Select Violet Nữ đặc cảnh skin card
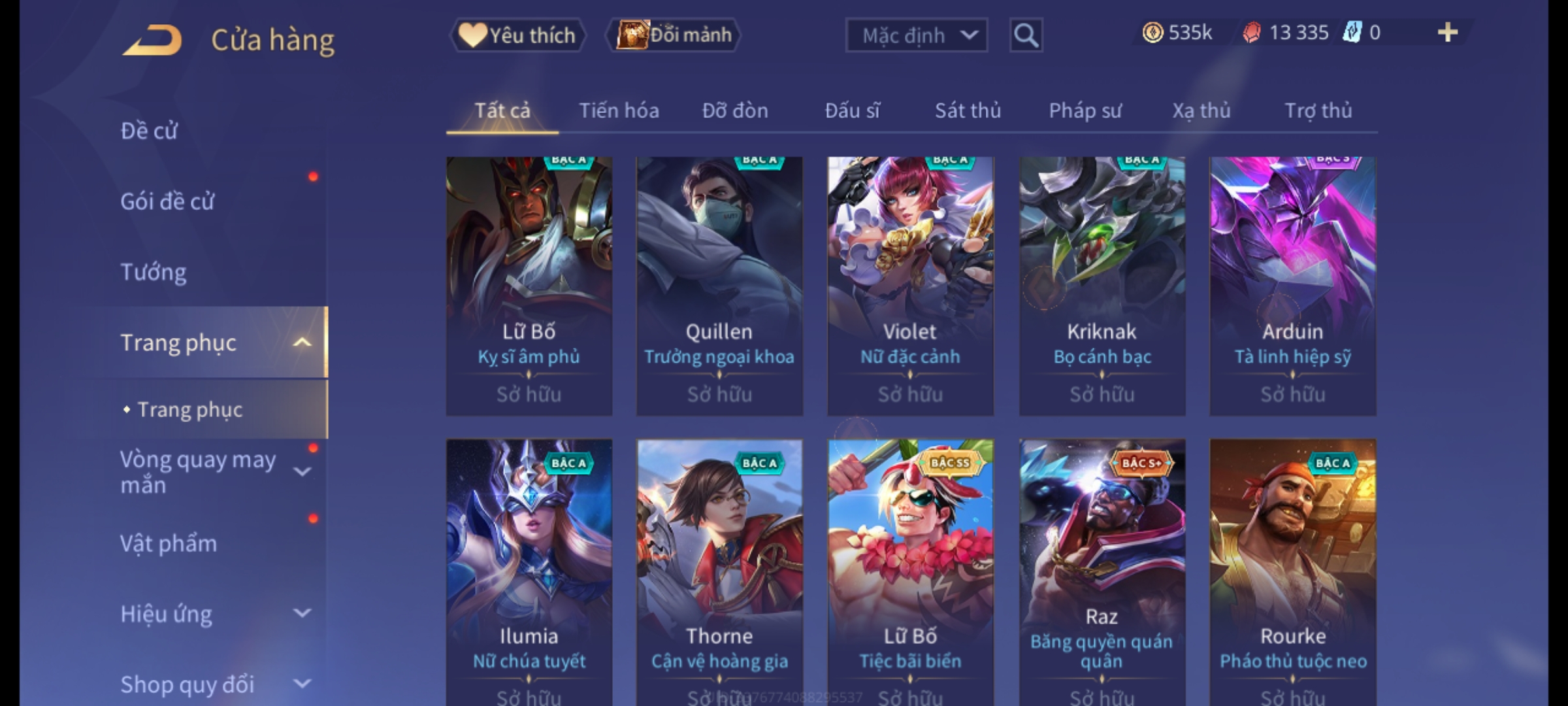This screenshot has height=706, width=1568. [910, 286]
